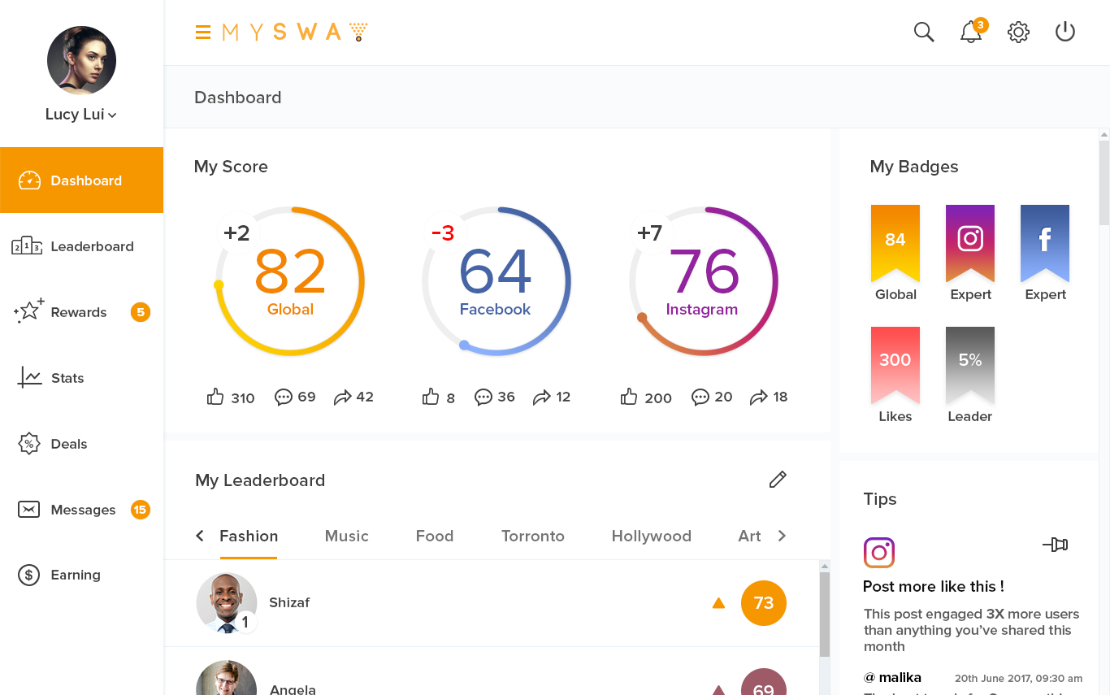Screen dimensions: 1110x695
Task: Click the power logout icon
Action: click(1065, 32)
